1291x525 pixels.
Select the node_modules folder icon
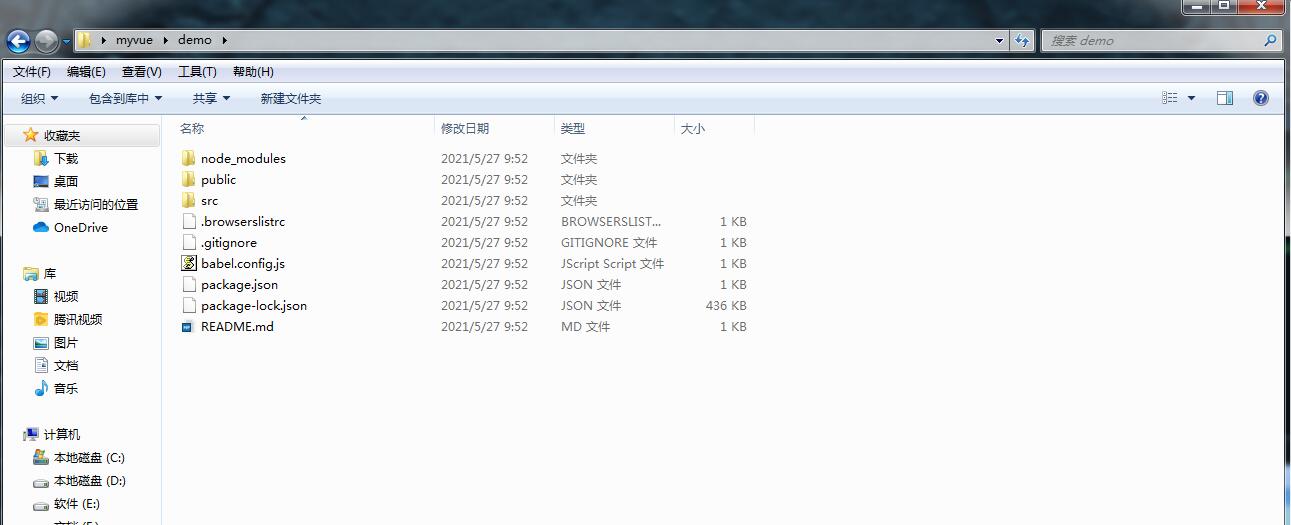[x=189, y=158]
